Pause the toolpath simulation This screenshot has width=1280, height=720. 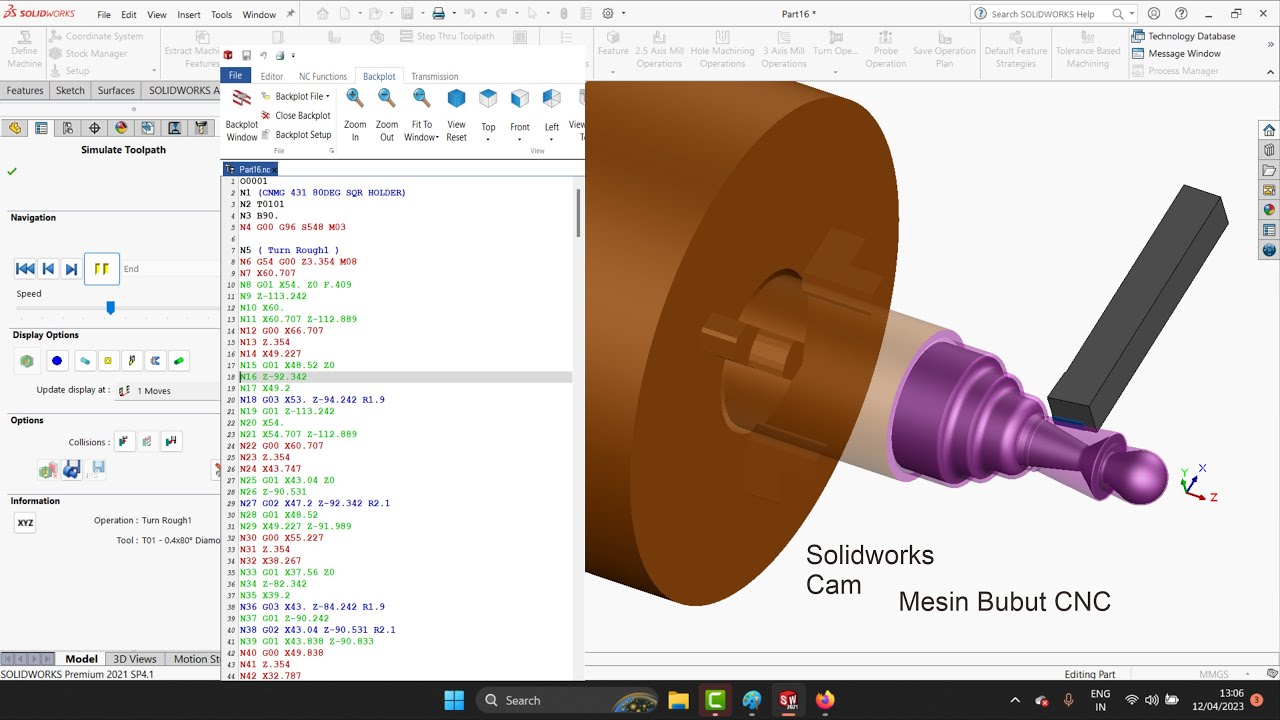tap(101, 269)
